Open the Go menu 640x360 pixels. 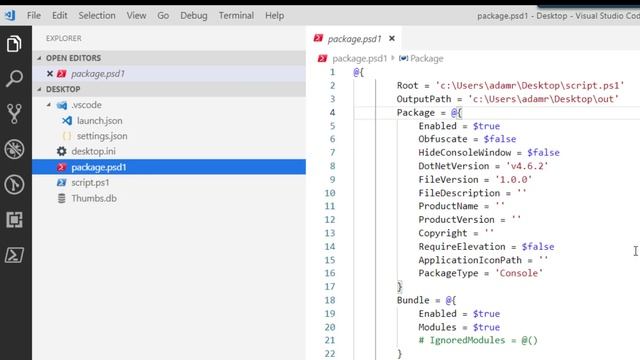pyautogui.click(x=163, y=16)
